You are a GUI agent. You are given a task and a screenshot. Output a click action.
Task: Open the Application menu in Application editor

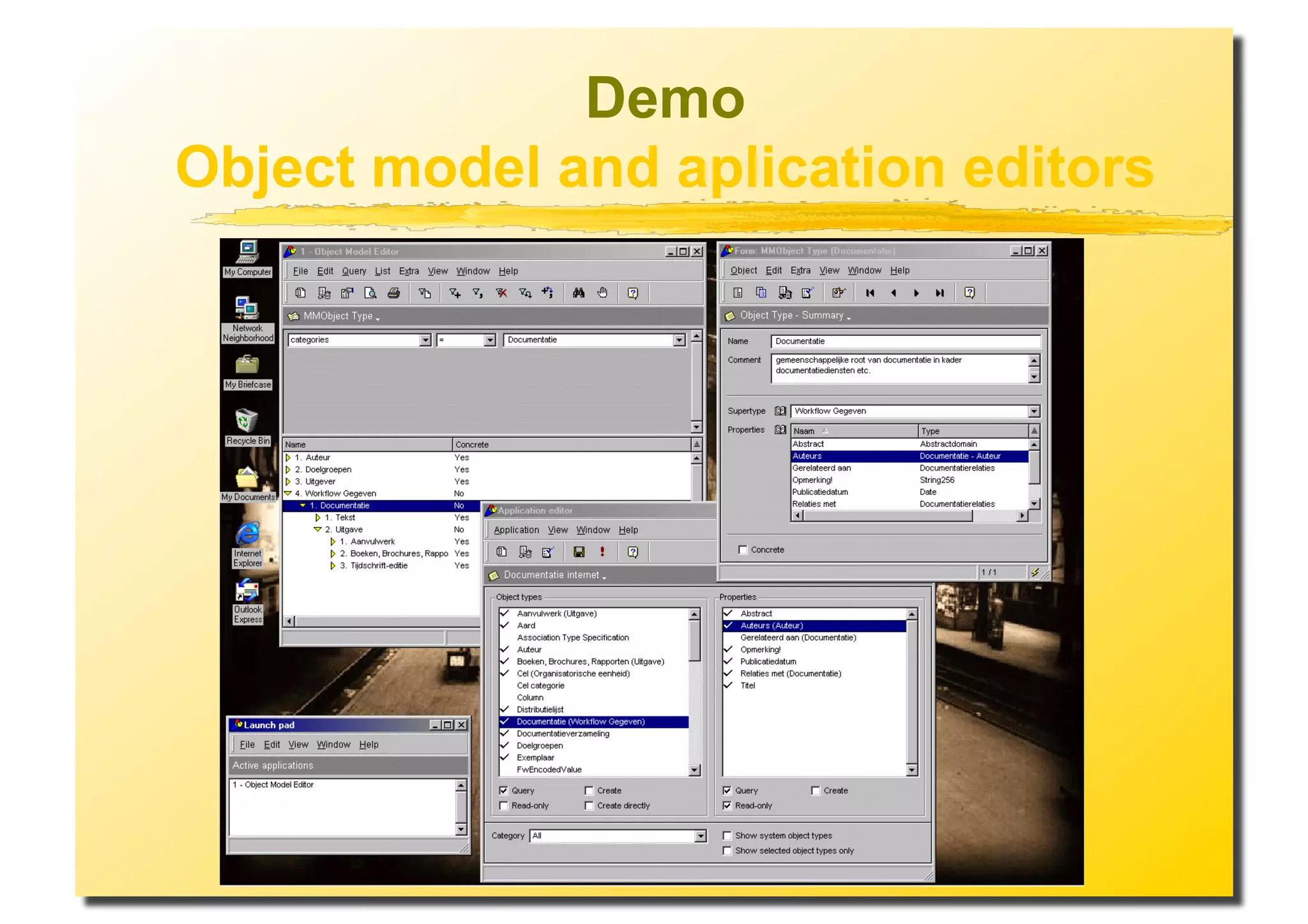click(x=516, y=530)
